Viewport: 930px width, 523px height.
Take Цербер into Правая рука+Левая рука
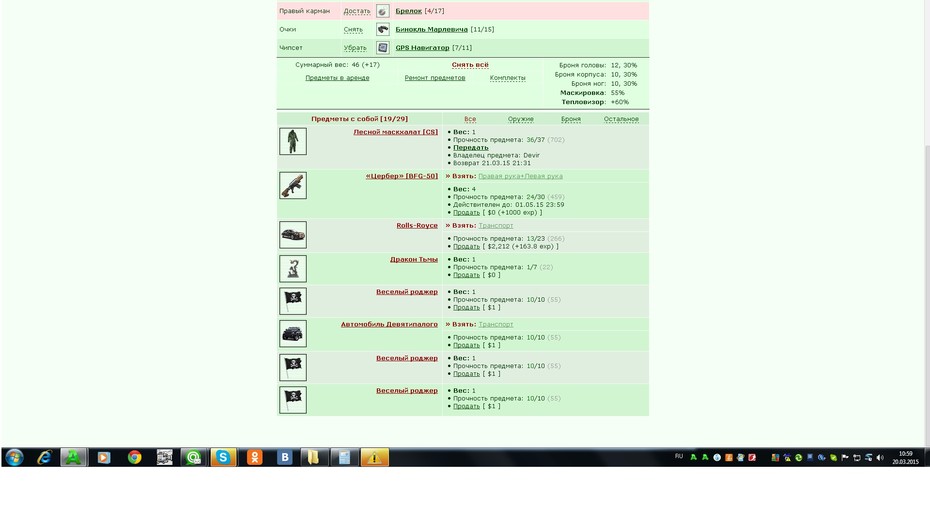[520, 176]
